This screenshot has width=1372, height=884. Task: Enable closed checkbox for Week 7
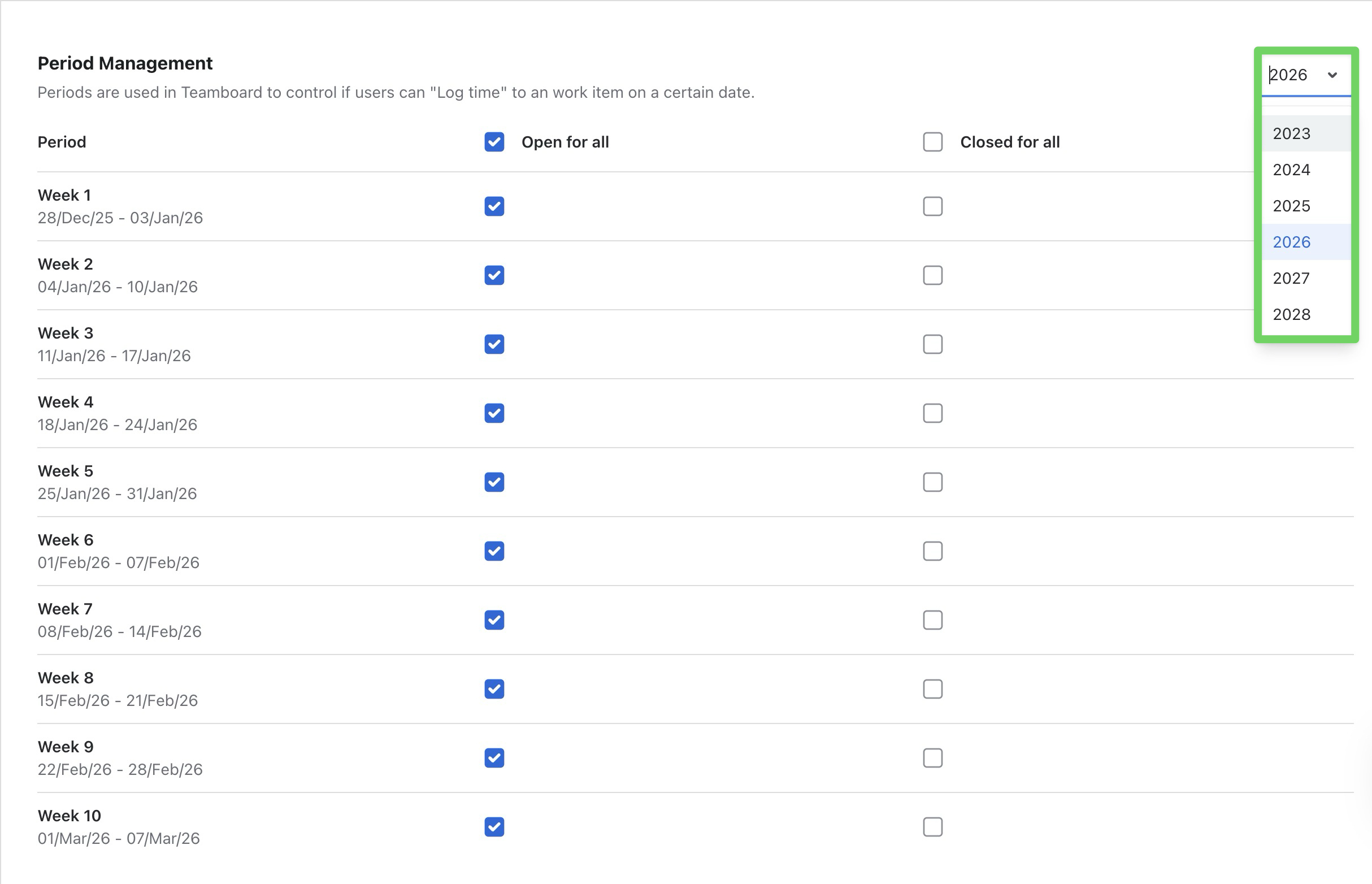[x=932, y=619]
